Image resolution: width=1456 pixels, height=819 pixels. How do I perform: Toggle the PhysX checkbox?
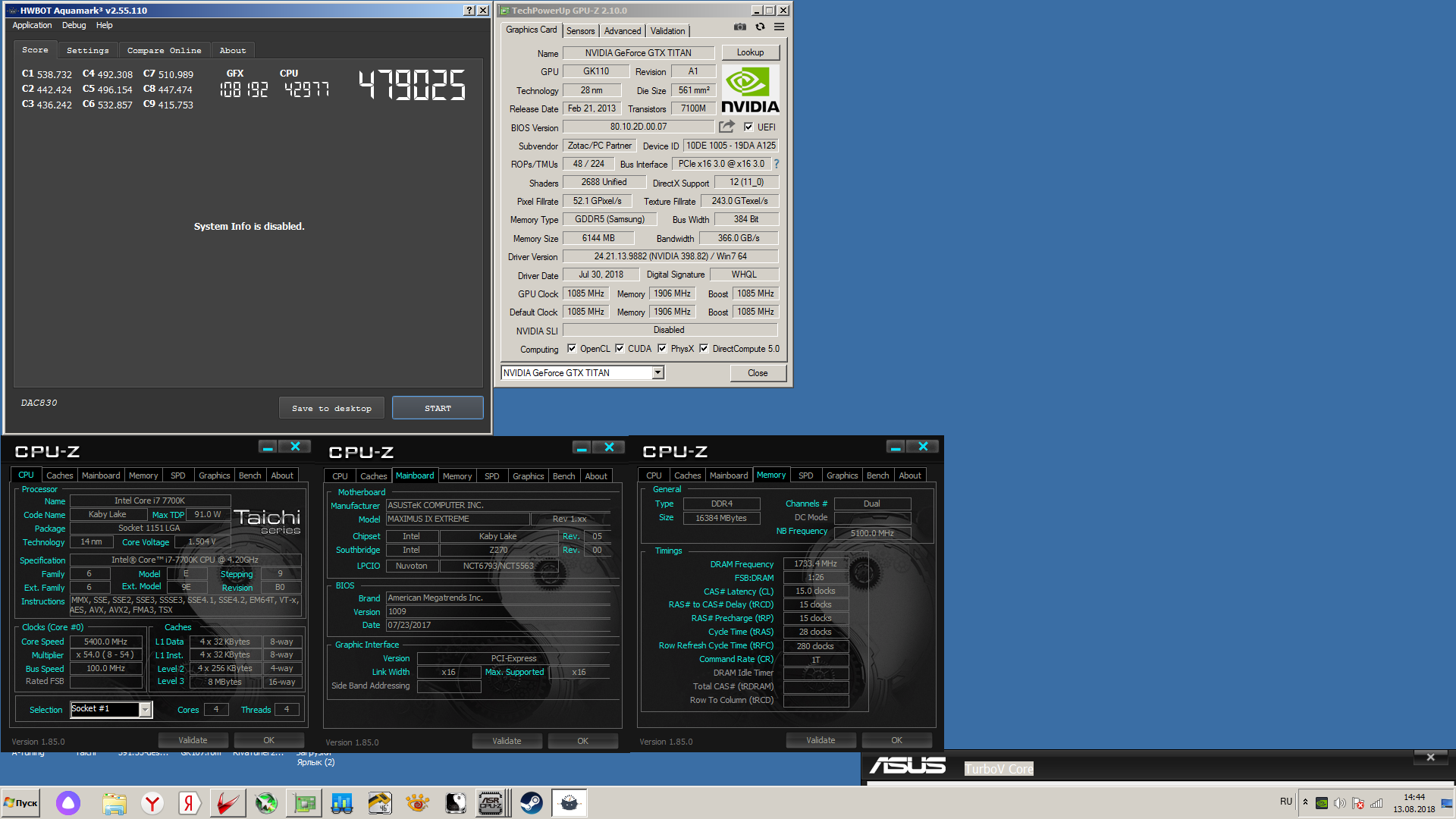pos(662,349)
